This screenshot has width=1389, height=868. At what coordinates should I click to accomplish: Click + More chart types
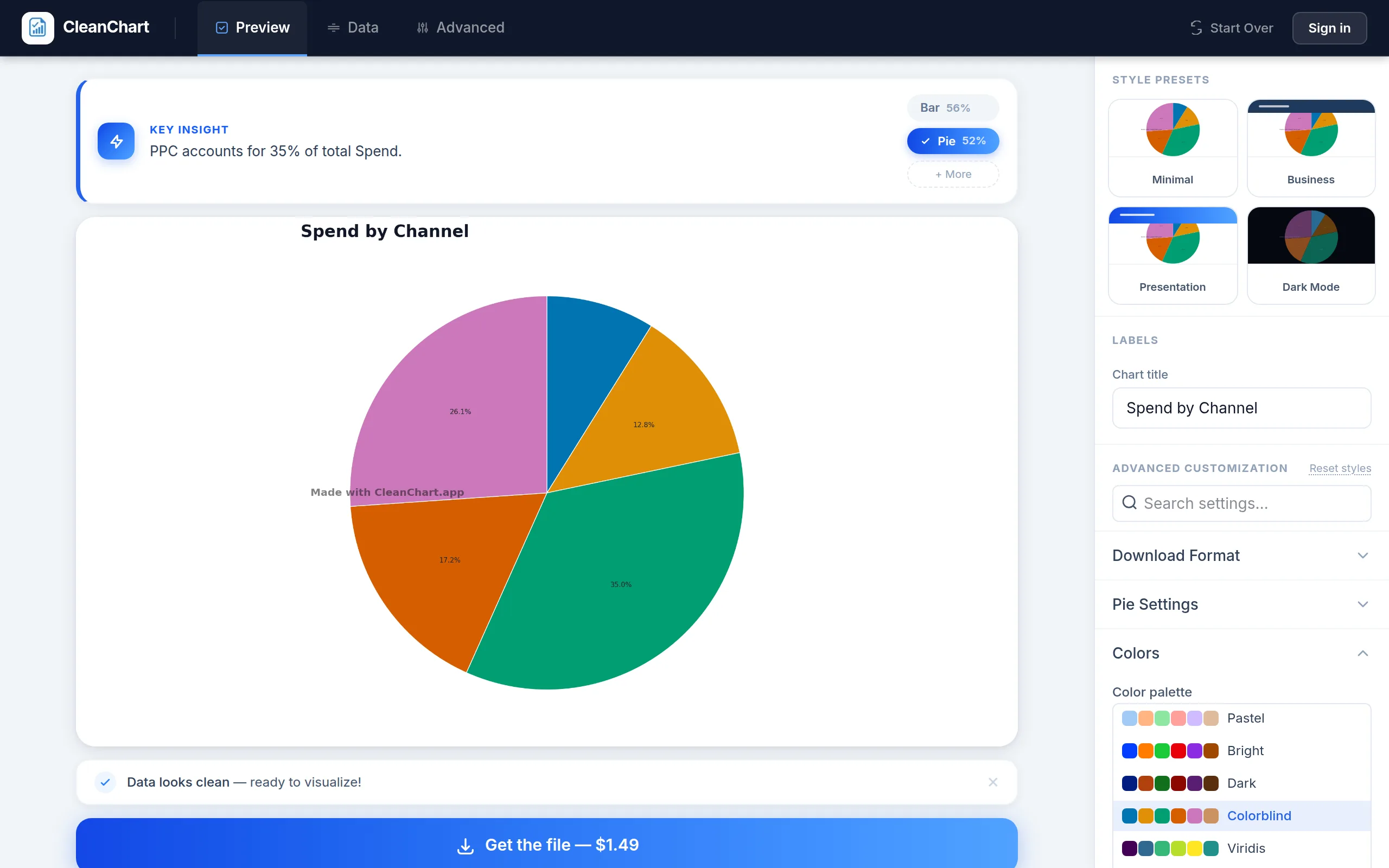953,174
